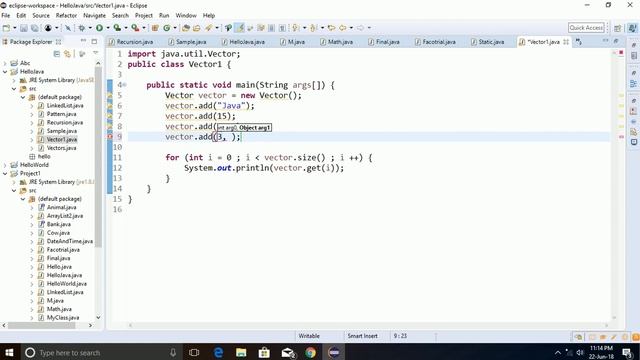Open Chrome from the taskbar
Screen dimensions: 640x360
(x=310, y=352)
